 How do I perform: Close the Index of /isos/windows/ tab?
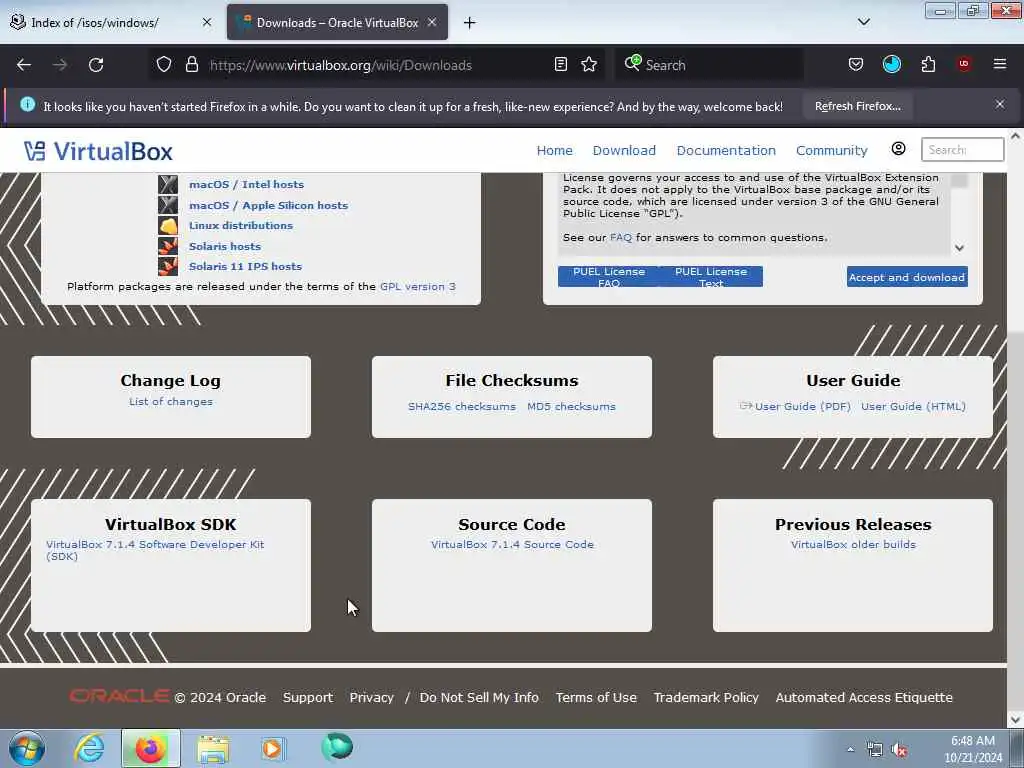tap(207, 22)
